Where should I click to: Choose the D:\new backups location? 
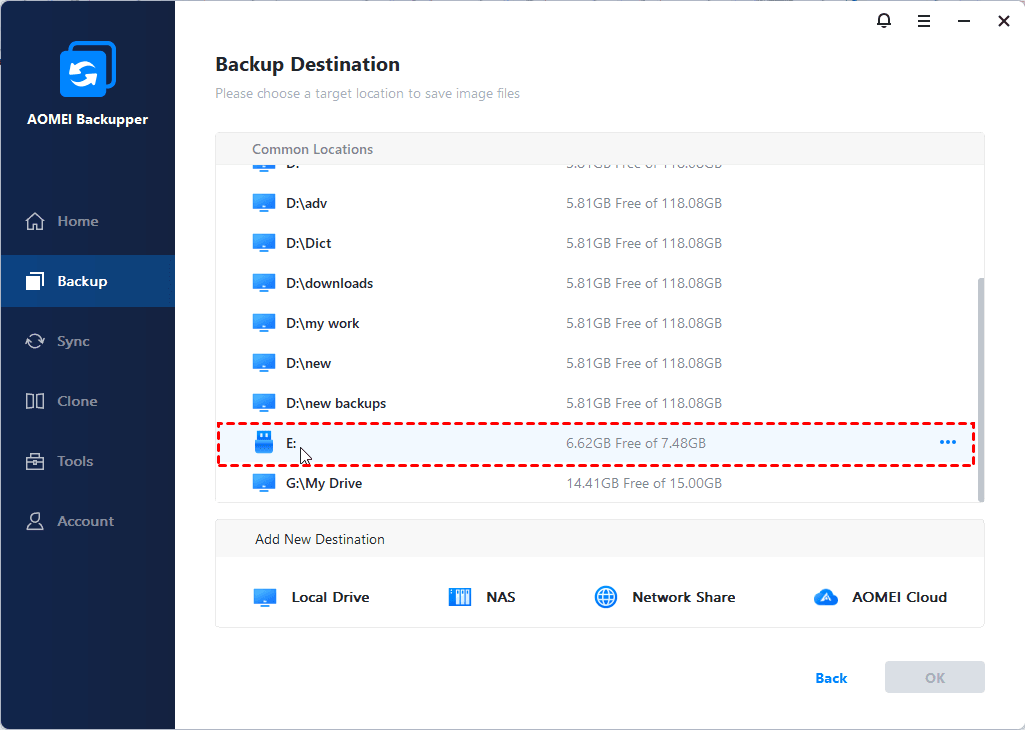[x=335, y=403]
